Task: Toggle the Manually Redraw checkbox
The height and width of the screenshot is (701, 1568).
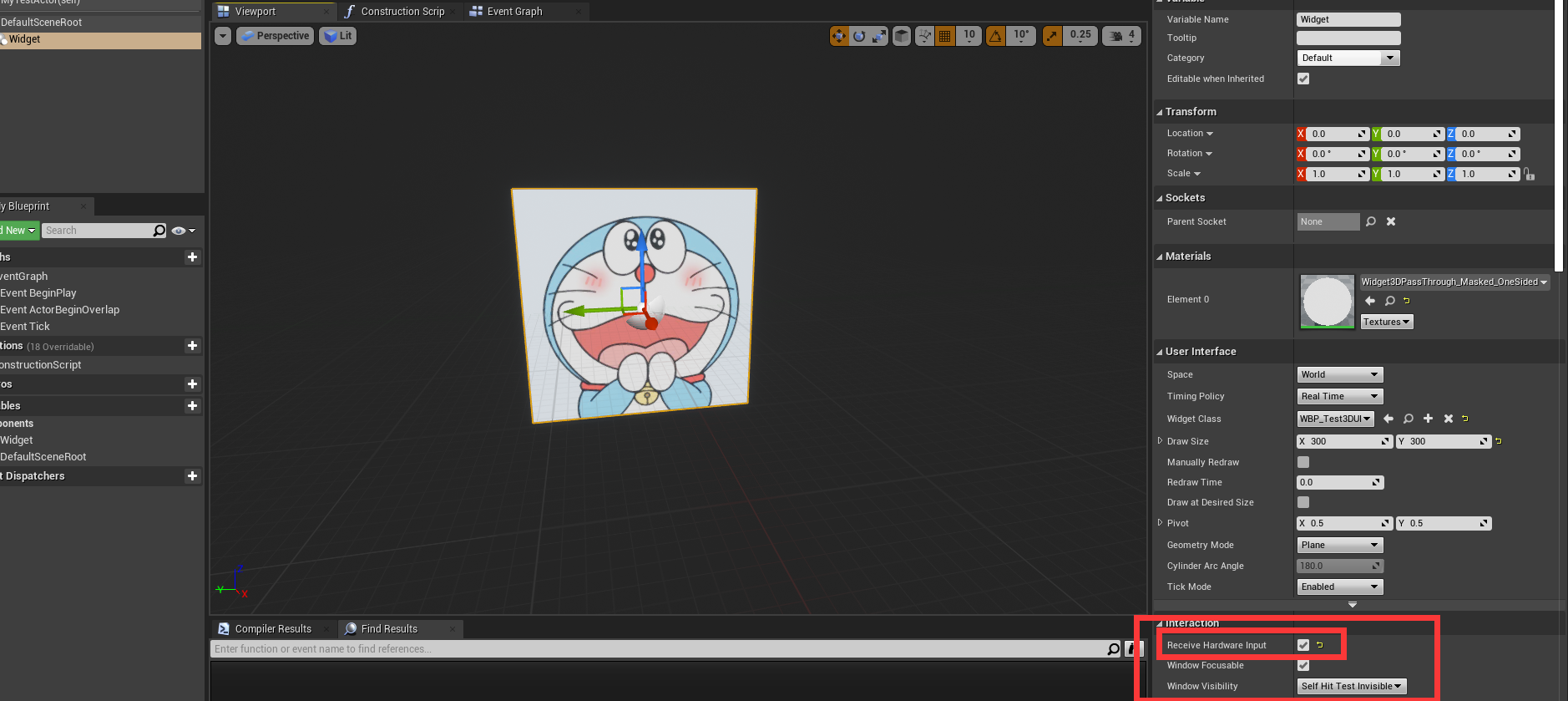Action: [x=1303, y=462]
